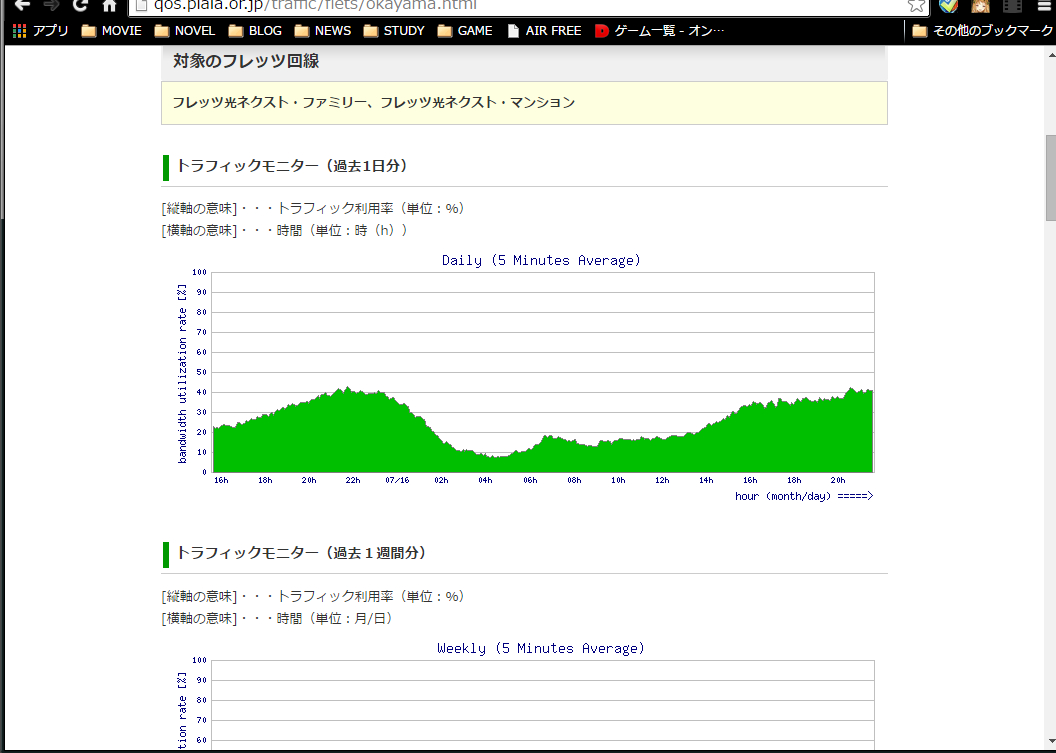Select the トラフィック利用率（単位：%）line under daily heading
The width and height of the screenshot is (1056, 753).
coord(313,209)
